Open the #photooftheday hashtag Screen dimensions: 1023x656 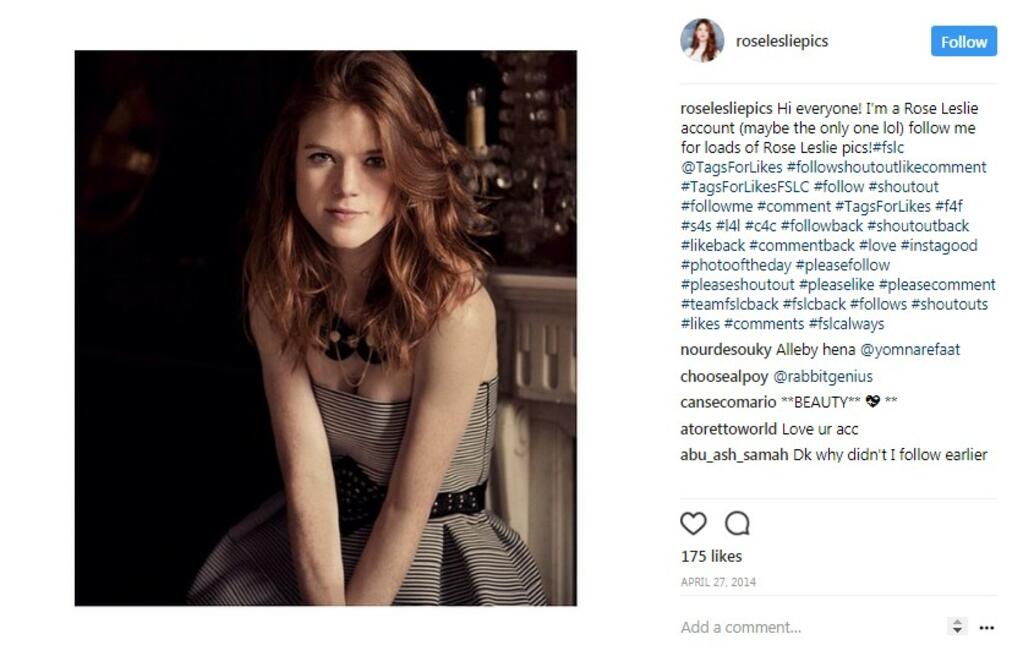coord(736,266)
